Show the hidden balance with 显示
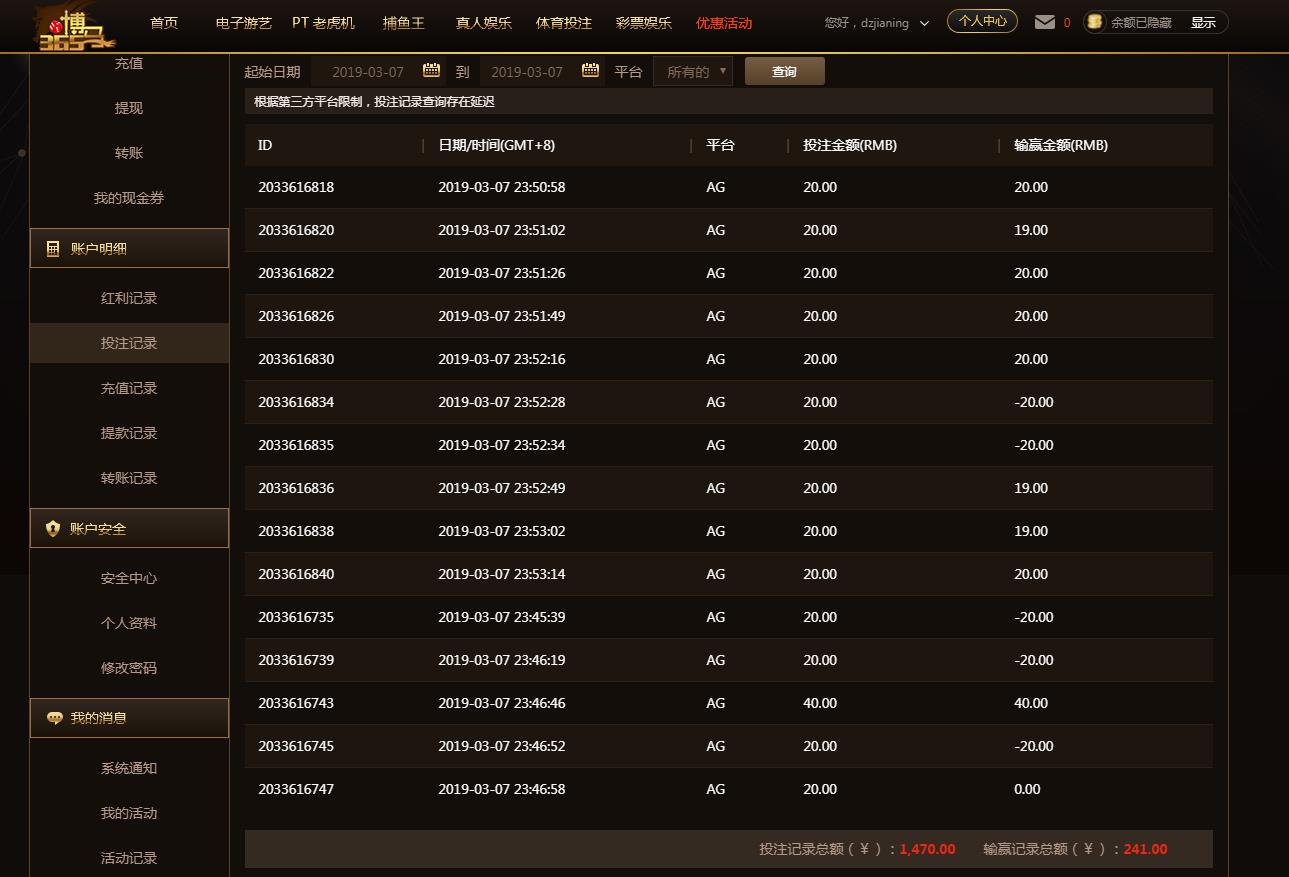This screenshot has width=1289, height=877. click(x=1203, y=22)
